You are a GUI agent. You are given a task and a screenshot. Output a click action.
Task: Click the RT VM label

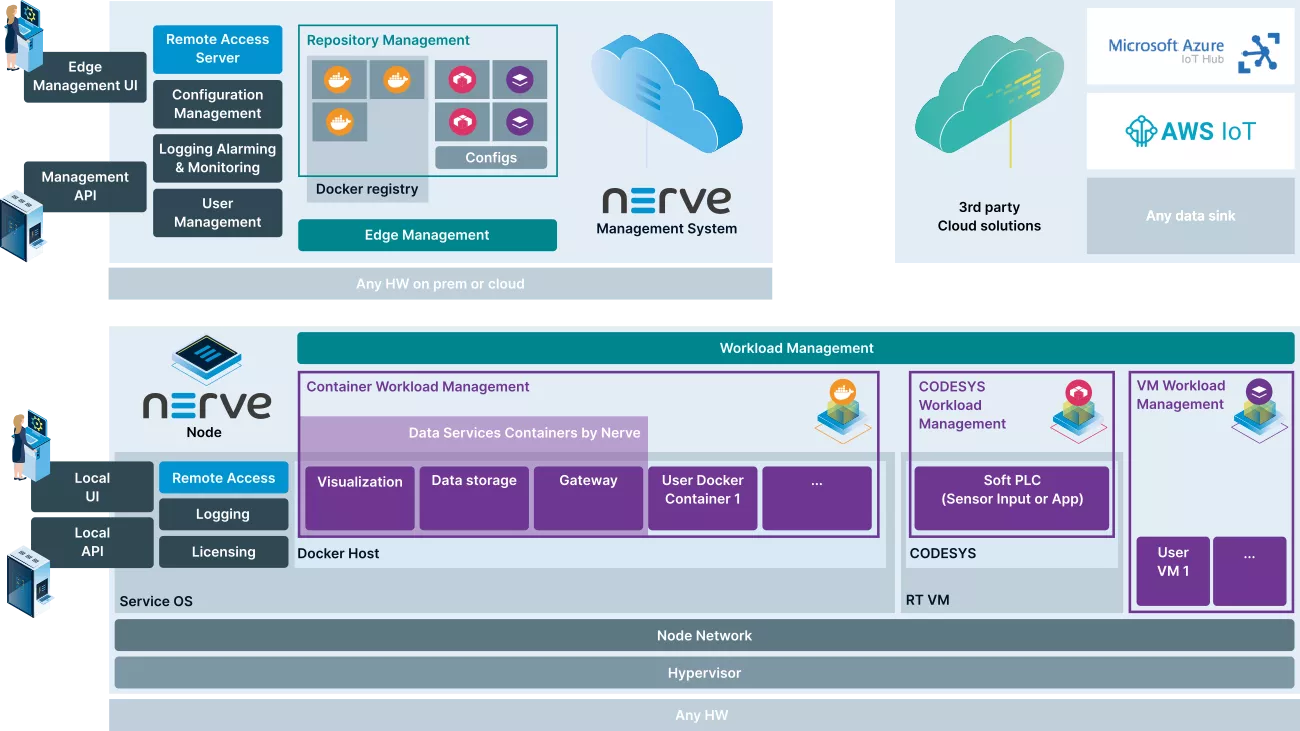coord(928,600)
